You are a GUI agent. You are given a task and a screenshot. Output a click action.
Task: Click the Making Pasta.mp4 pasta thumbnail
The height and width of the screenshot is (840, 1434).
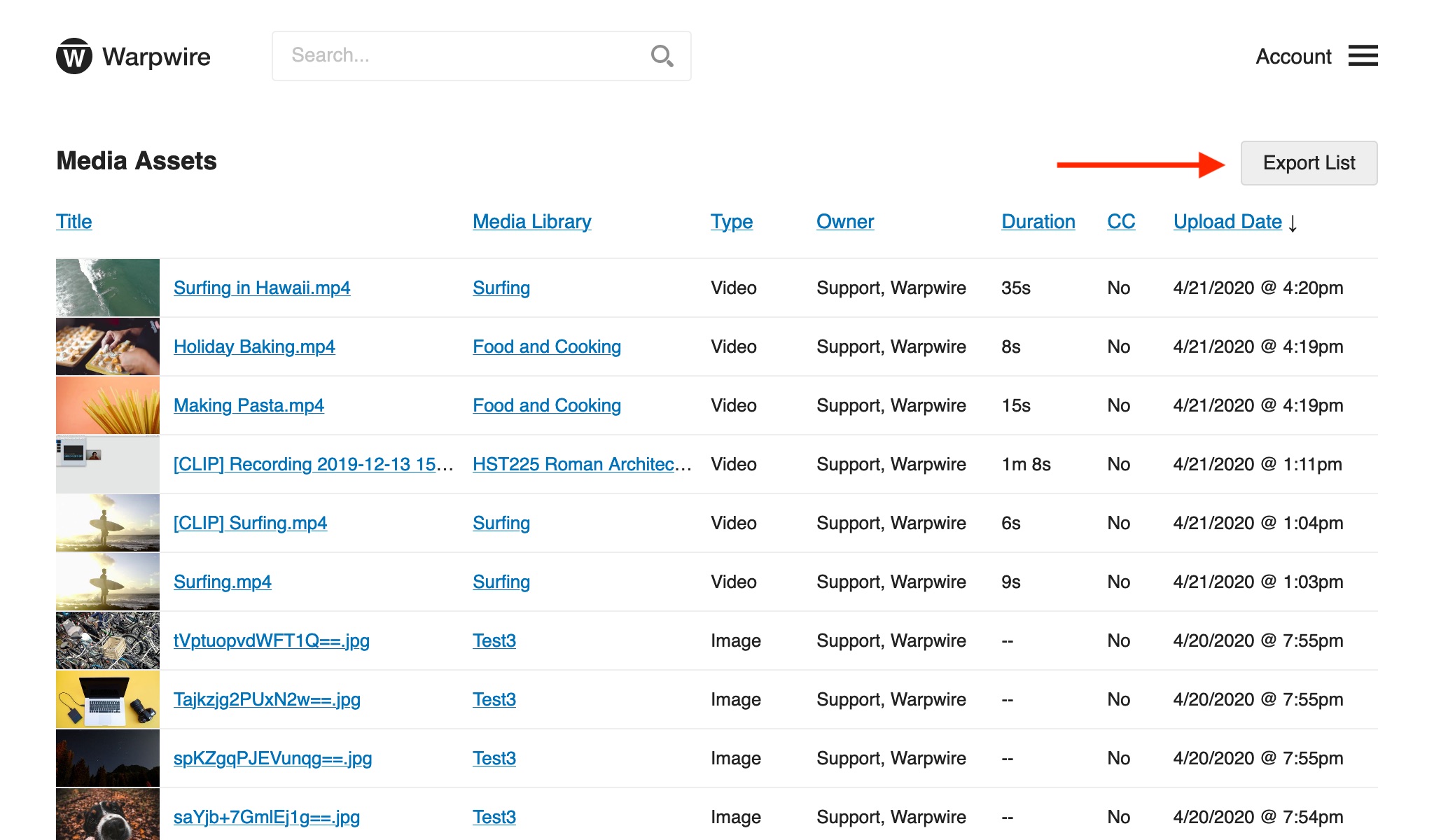click(108, 405)
